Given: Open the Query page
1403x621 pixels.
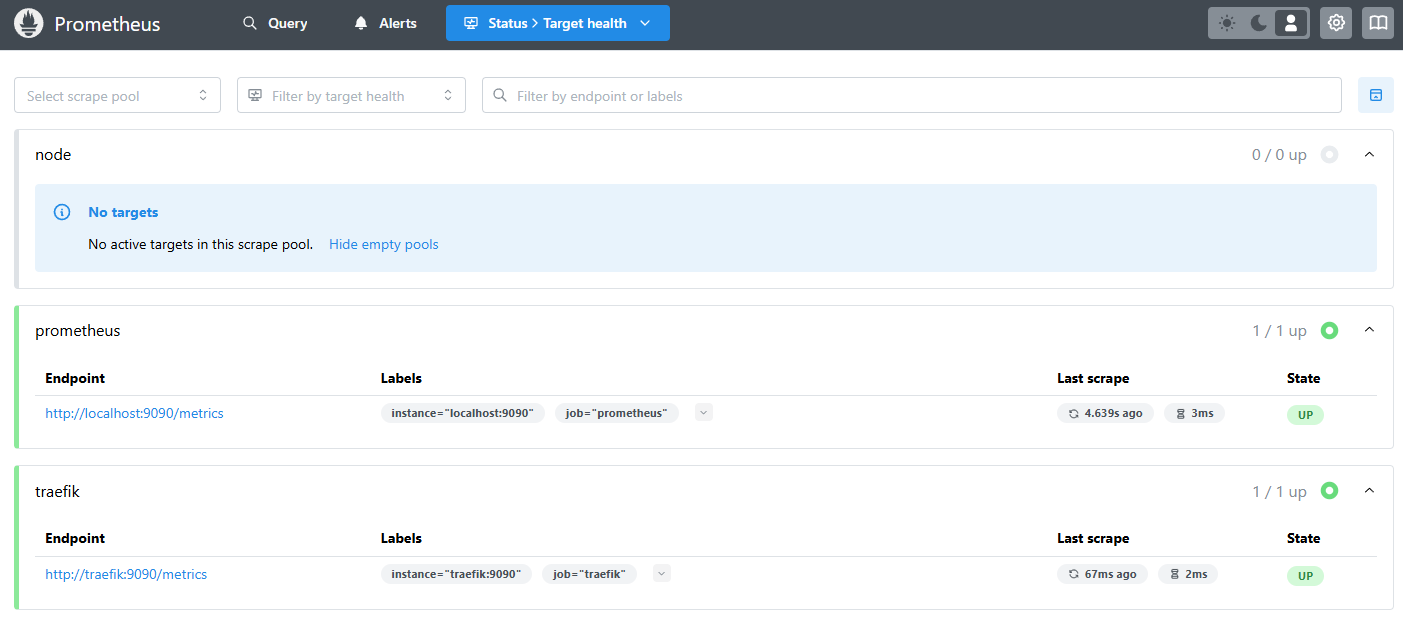Looking at the screenshot, I should 275,23.
